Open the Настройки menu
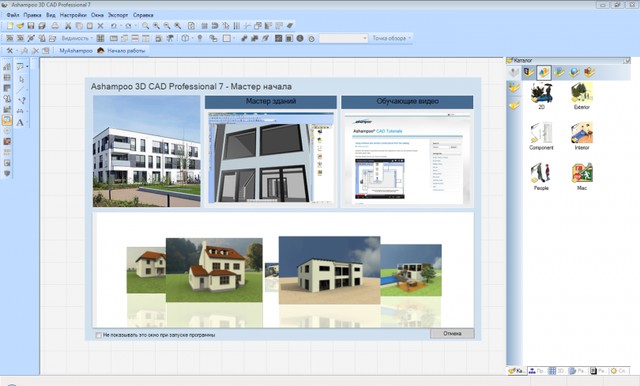Screen dimensions: 640x386 pyautogui.click(x=73, y=15)
